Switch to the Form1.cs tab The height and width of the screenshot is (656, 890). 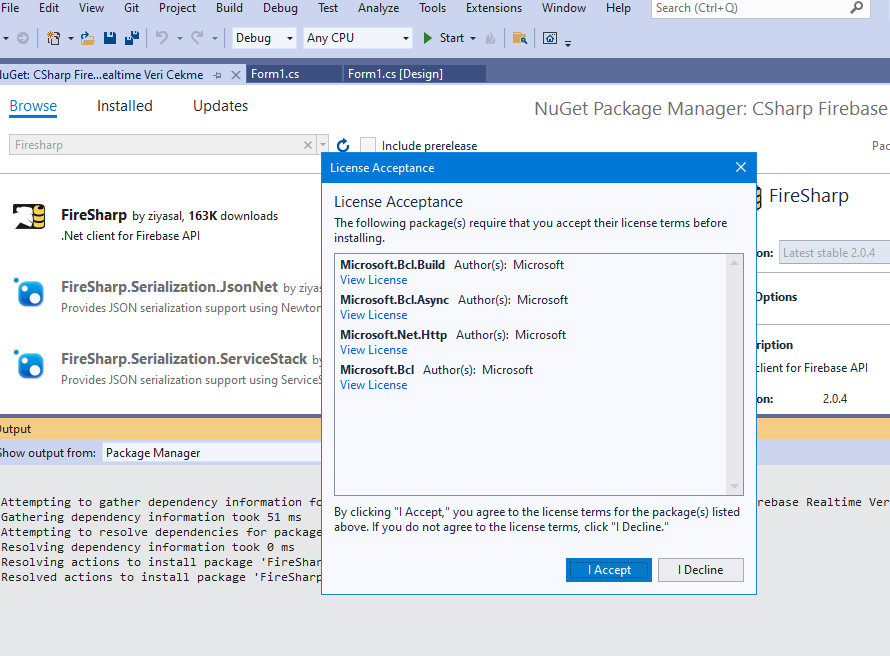[x=294, y=74]
